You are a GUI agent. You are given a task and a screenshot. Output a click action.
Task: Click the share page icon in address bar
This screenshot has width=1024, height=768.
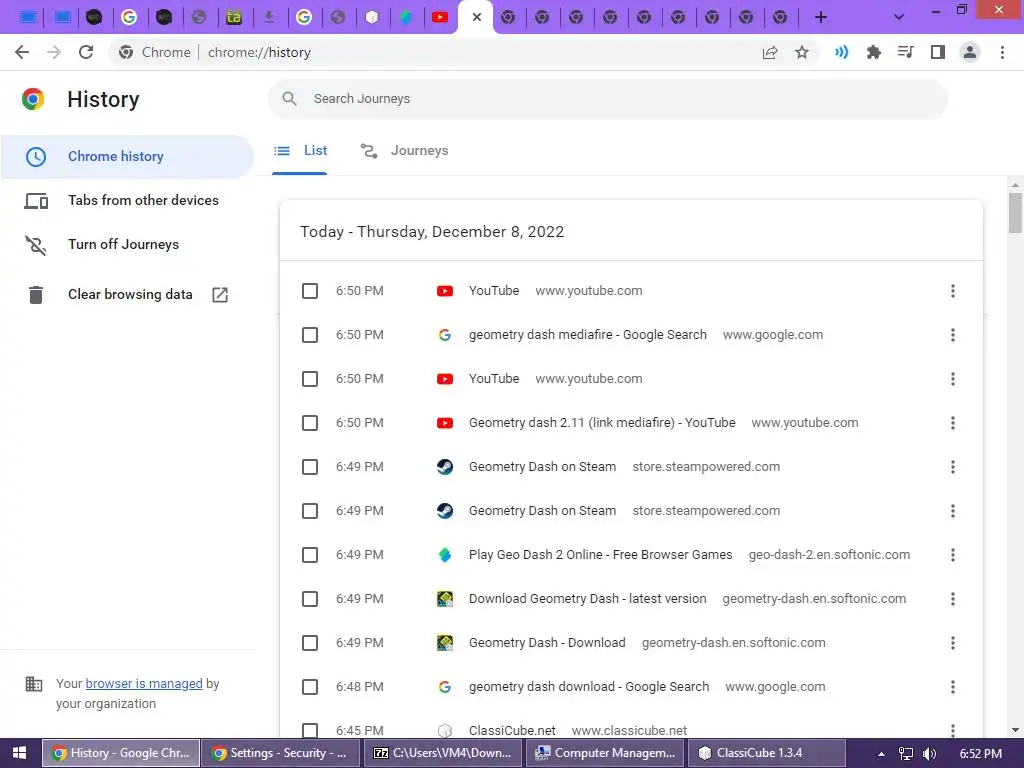point(770,52)
